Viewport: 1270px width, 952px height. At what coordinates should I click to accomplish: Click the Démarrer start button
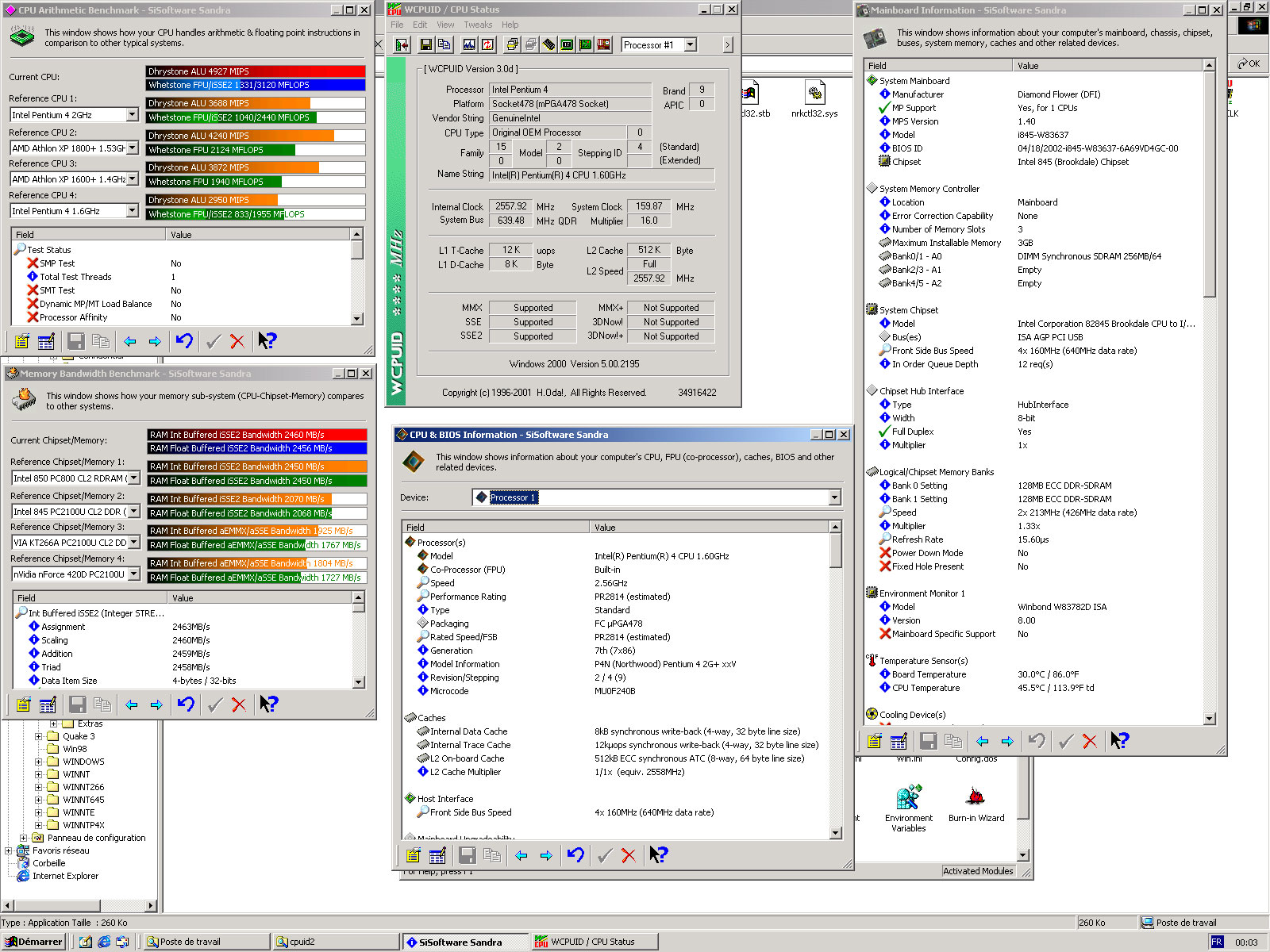(x=34, y=942)
